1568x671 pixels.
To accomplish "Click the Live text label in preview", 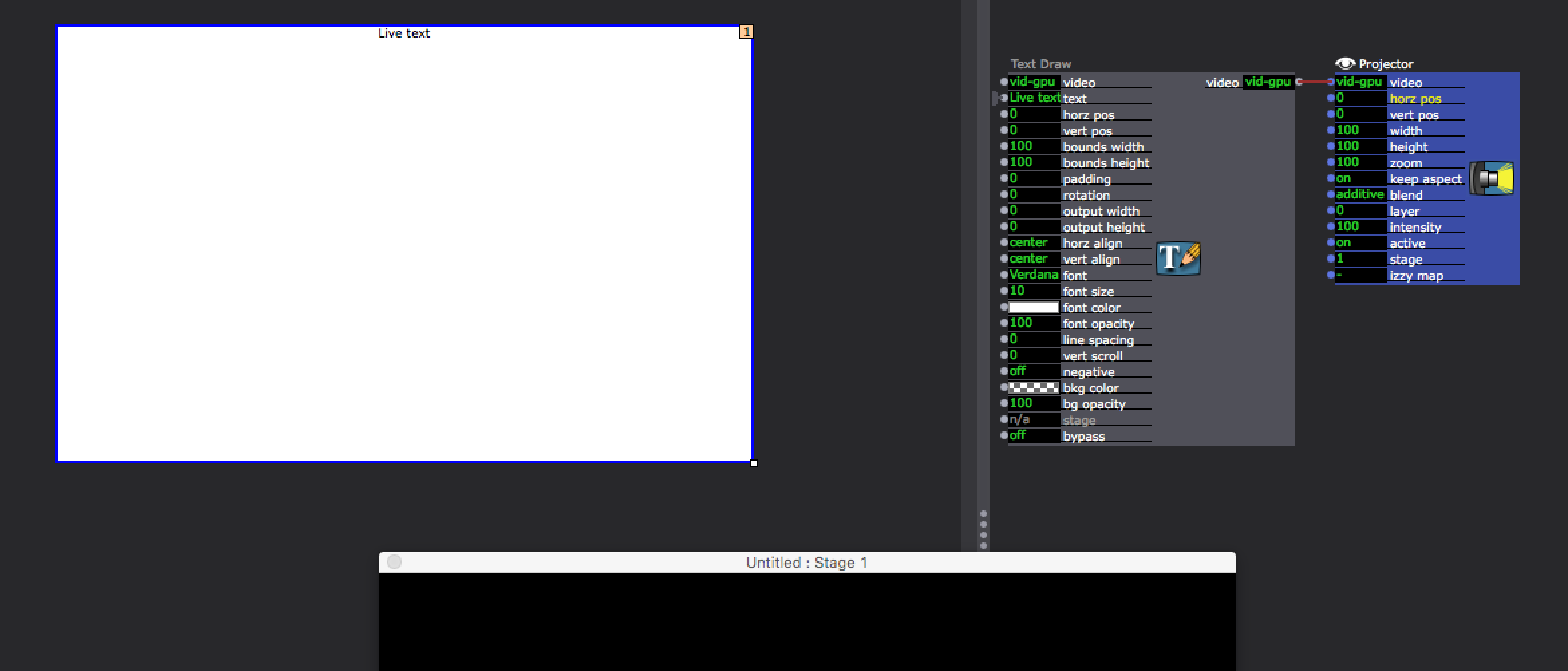I will 404,33.
